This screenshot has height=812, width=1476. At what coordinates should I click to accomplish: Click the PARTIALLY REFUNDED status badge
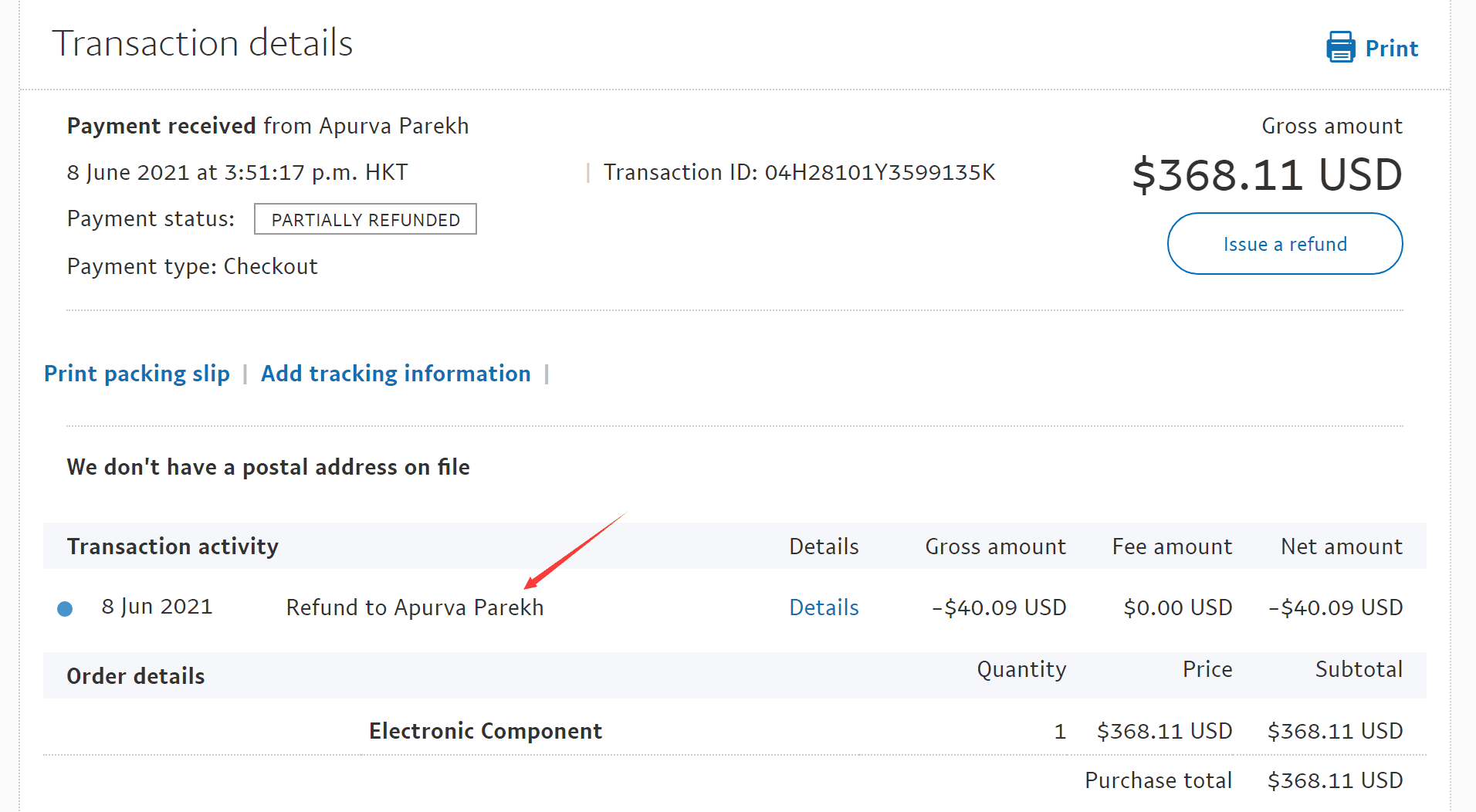(365, 220)
